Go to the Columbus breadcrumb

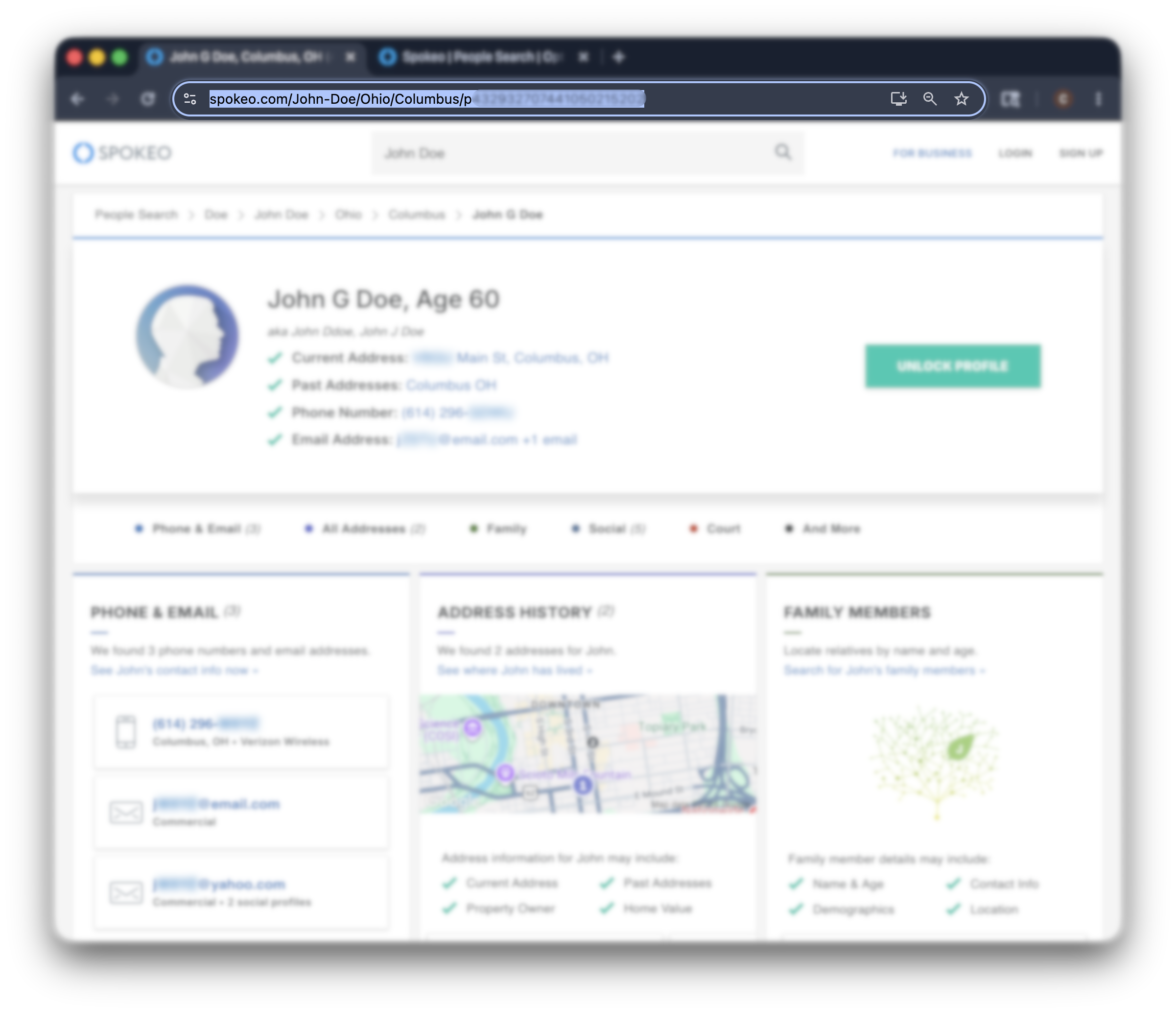click(417, 214)
